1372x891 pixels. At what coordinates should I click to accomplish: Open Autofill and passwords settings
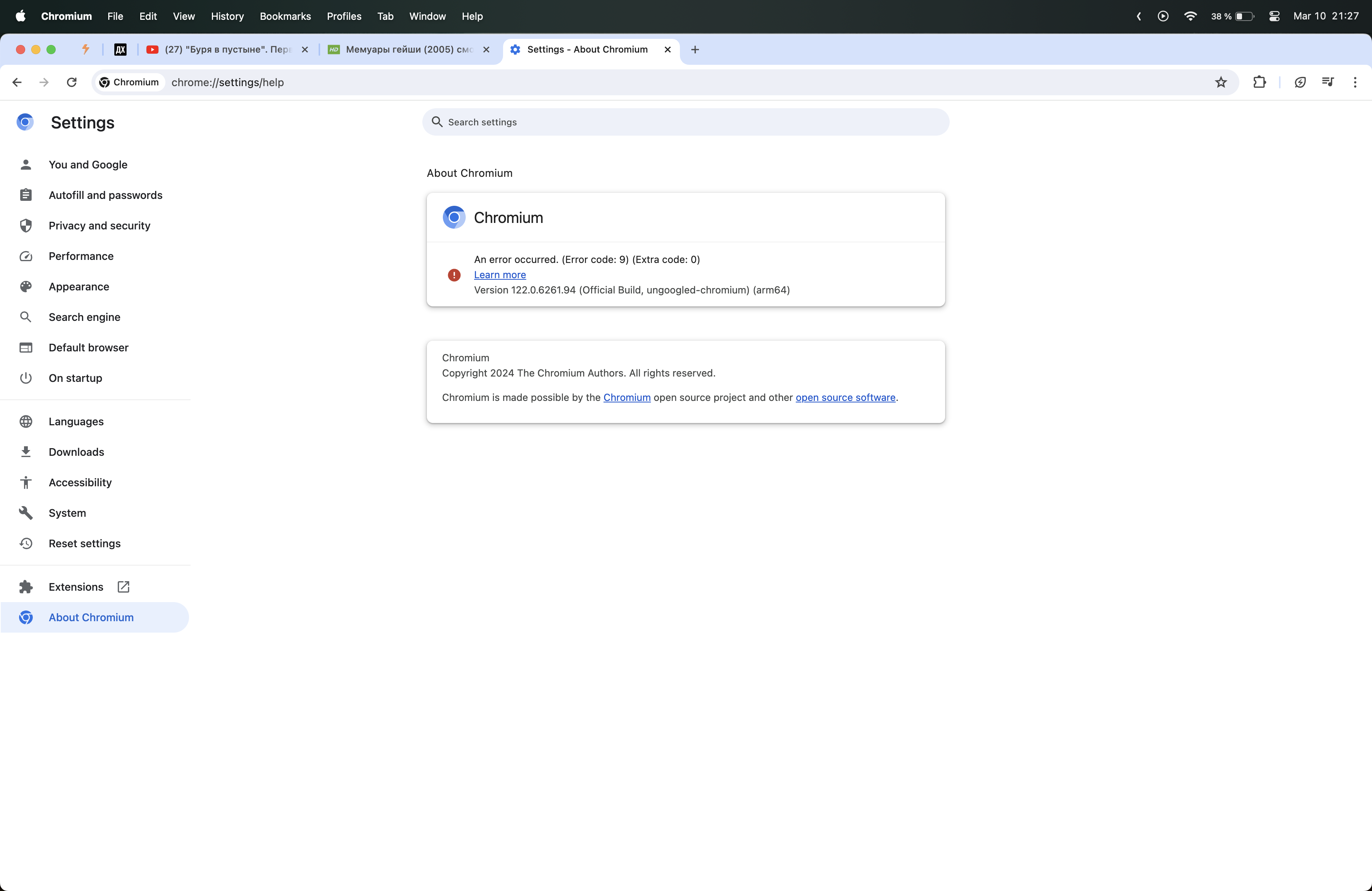tap(95, 196)
